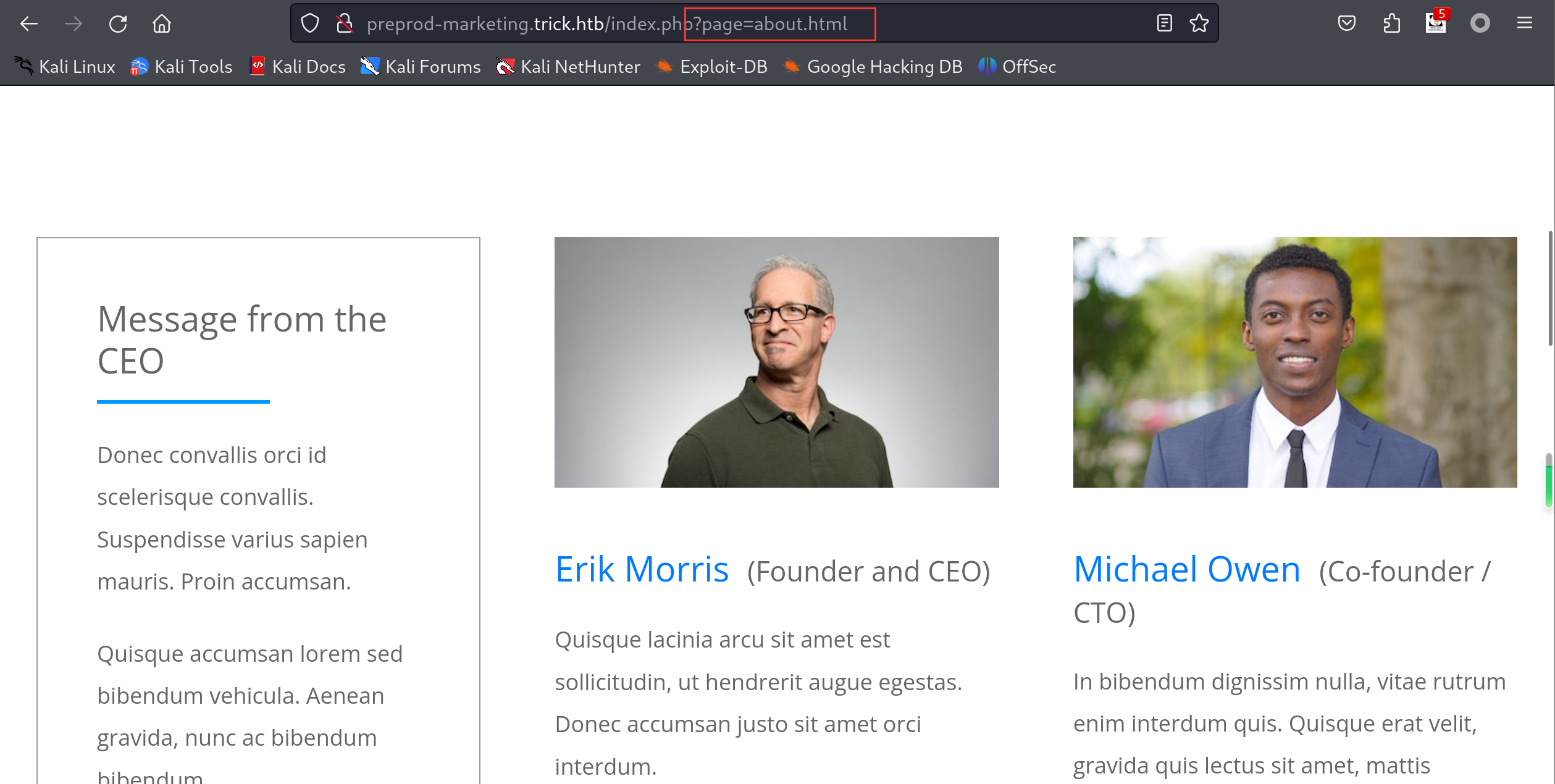1555x784 pixels.
Task: Click extension icon with red badge 5
Action: [x=1436, y=23]
